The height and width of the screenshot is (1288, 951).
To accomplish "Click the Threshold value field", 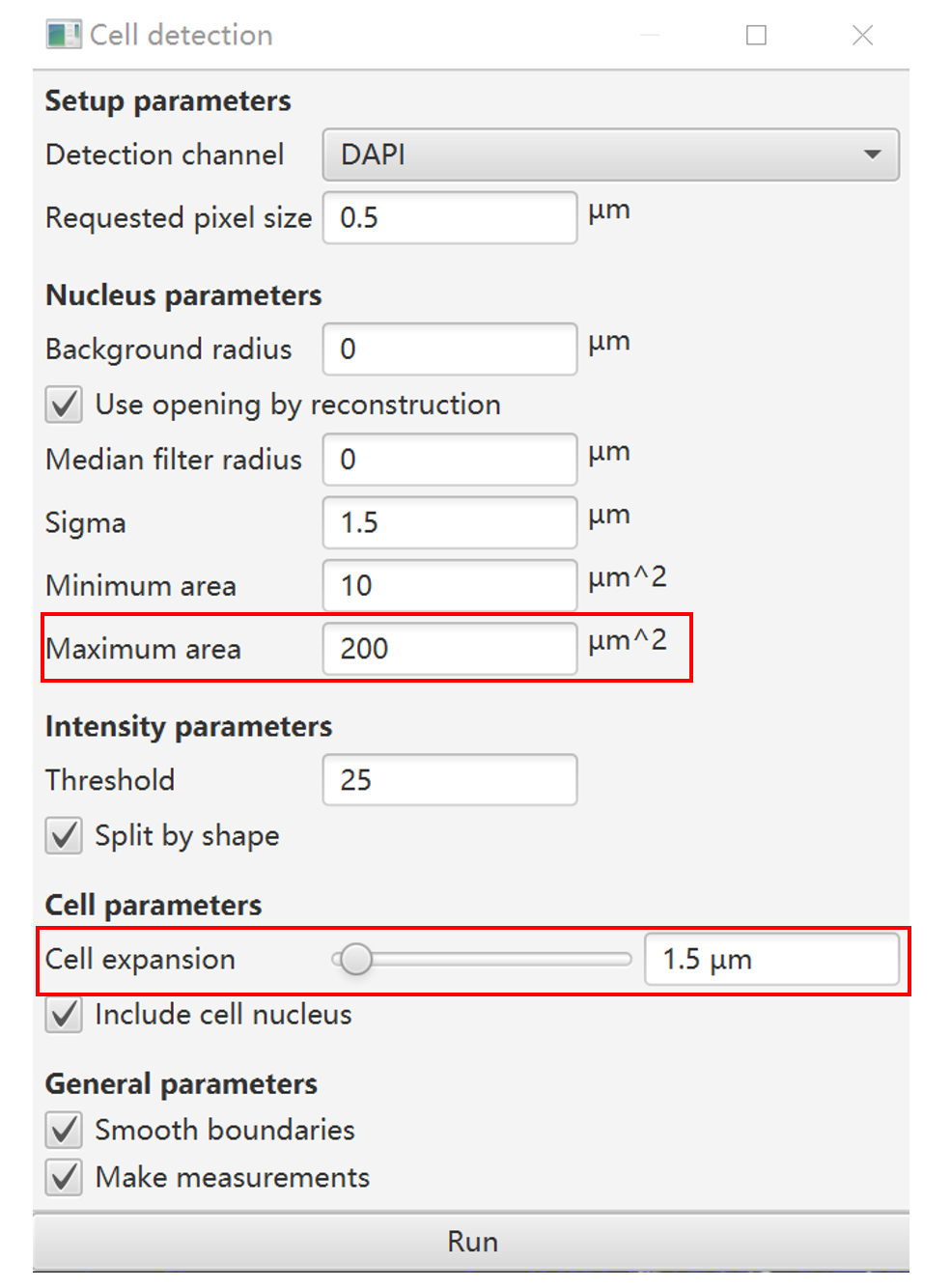I will coord(449,780).
